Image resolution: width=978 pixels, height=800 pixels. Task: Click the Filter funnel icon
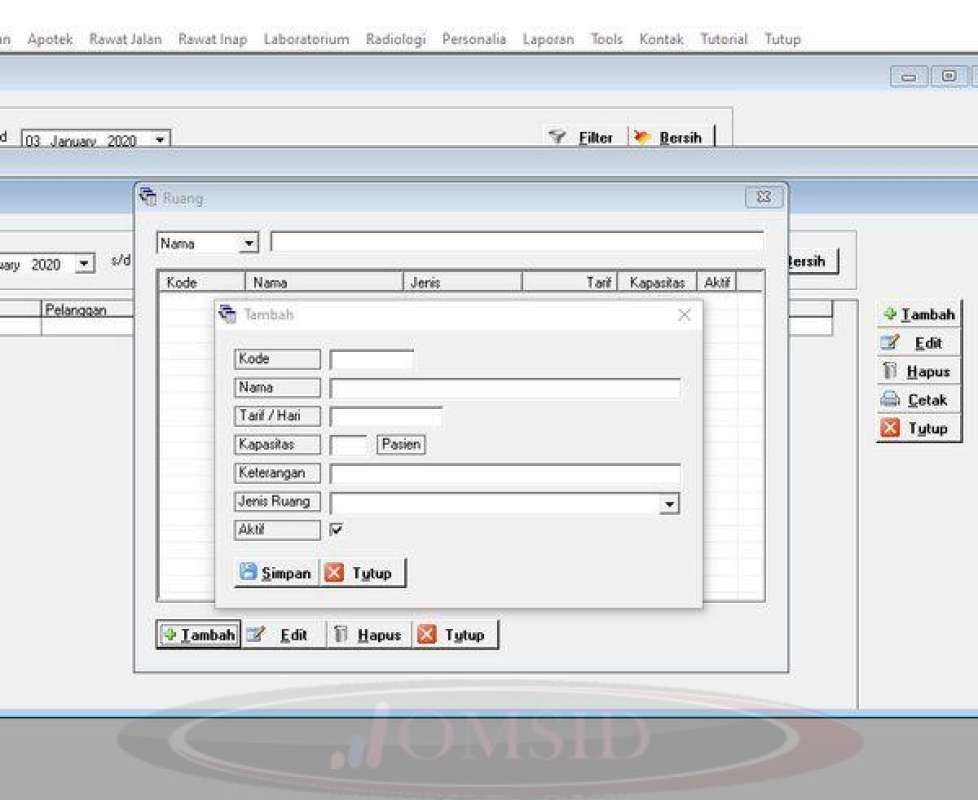point(556,137)
